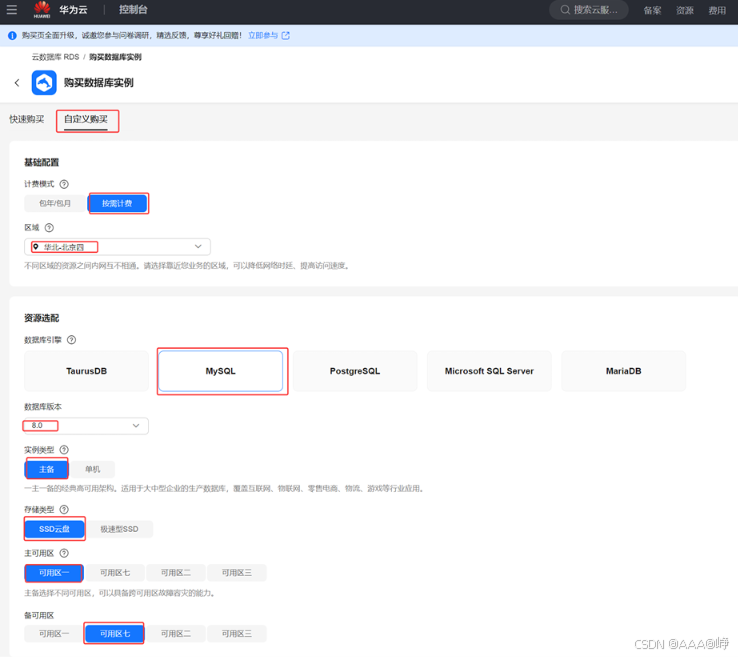Select standby zone 可用区一

pyautogui.click(x=54, y=634)
